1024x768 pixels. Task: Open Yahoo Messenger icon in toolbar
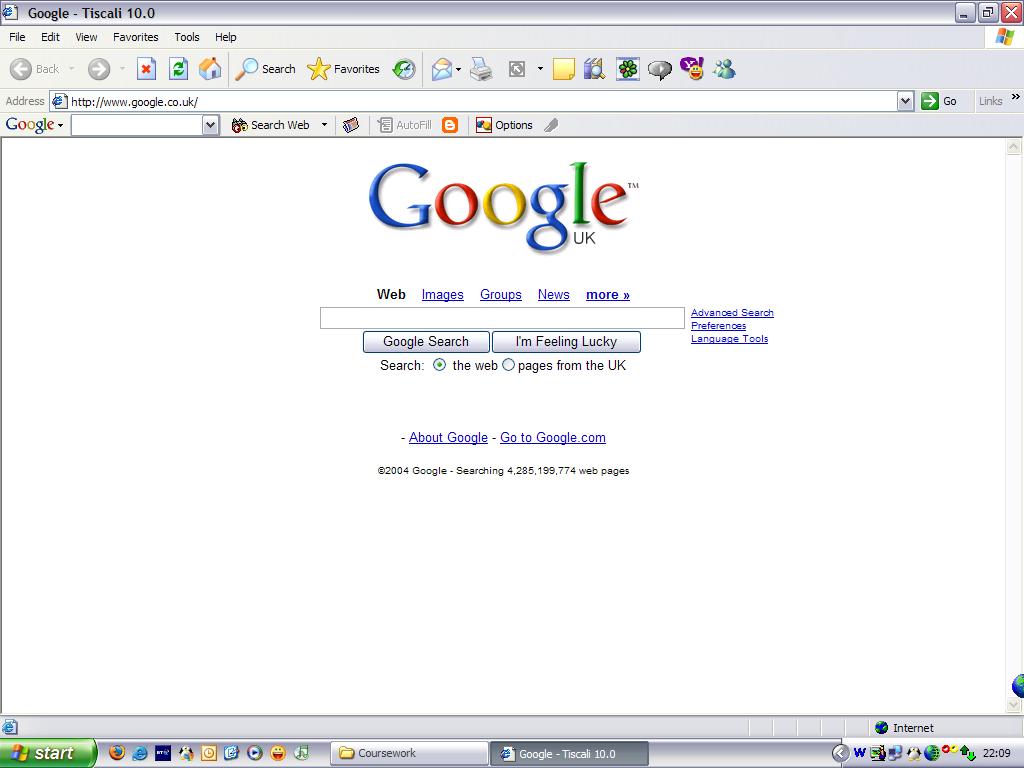(692, 69)
